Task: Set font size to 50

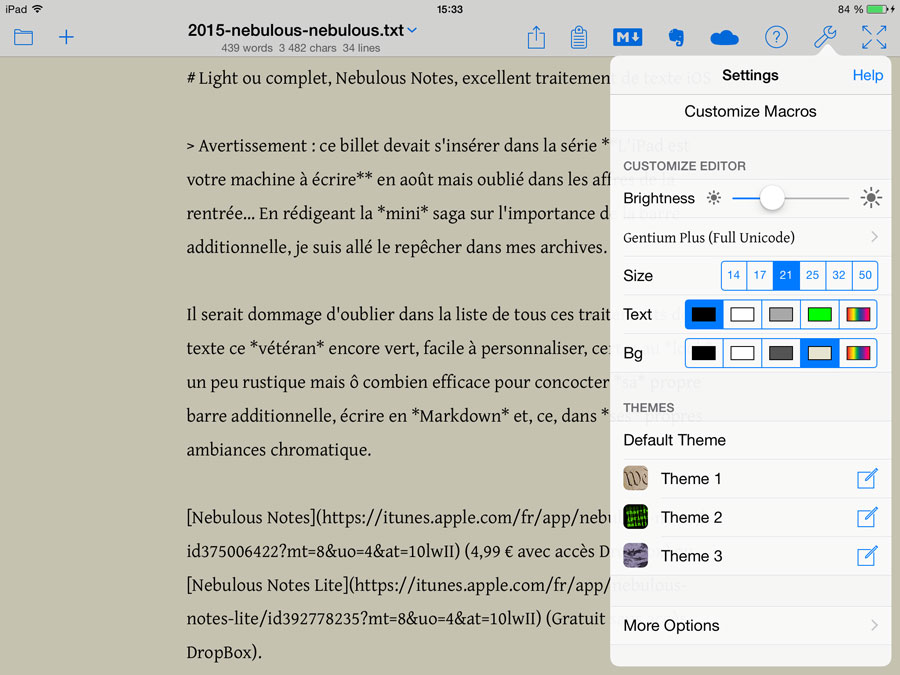Action: click(865, 275)
